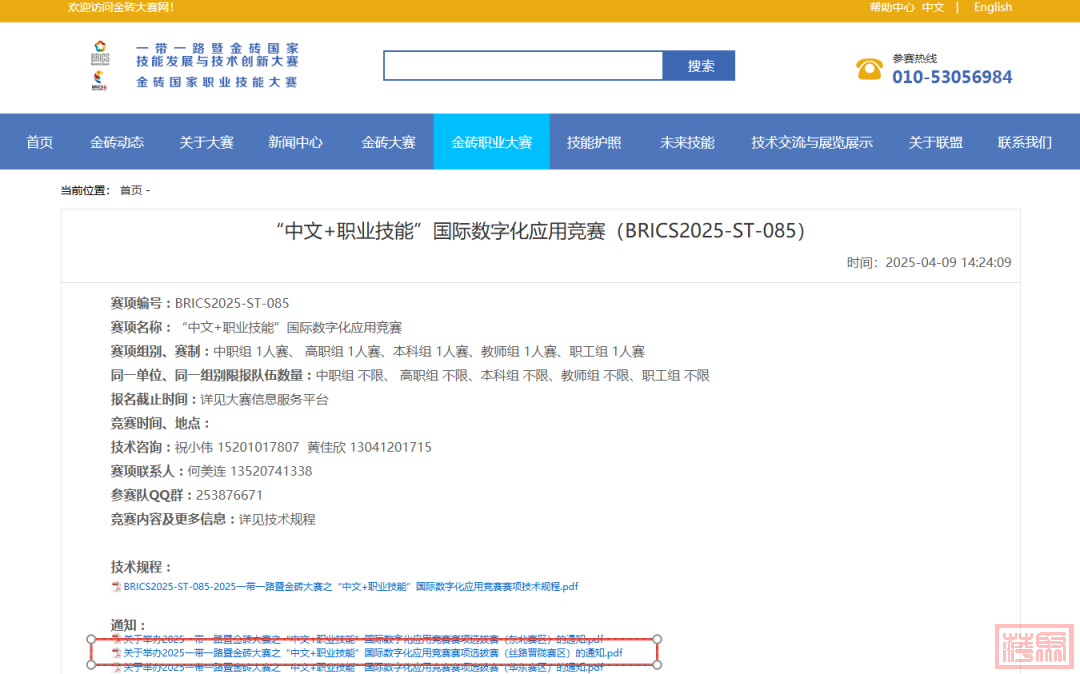
Task: Go to 金砖动态 in the navigation bar
Action: 117,142
